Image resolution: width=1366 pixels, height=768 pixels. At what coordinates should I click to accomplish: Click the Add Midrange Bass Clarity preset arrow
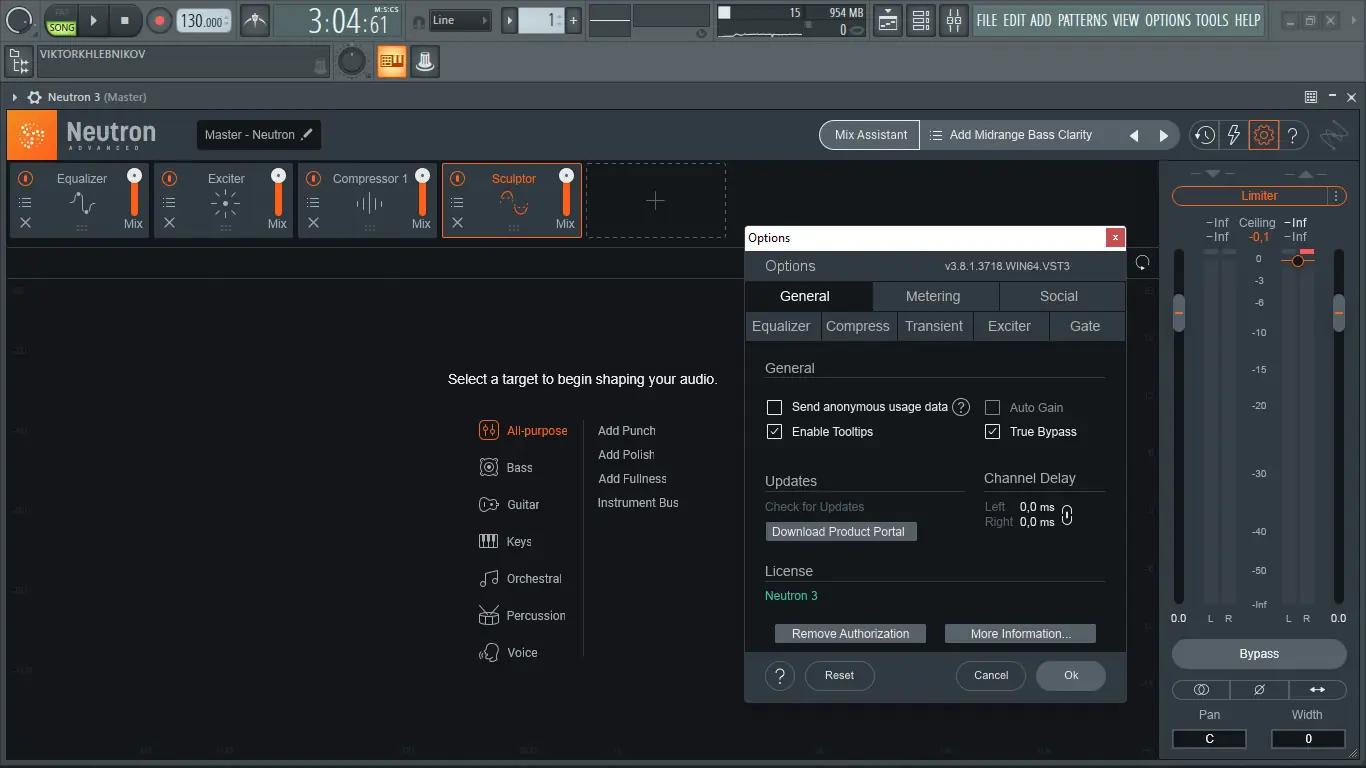click(x=1163, y=134)
